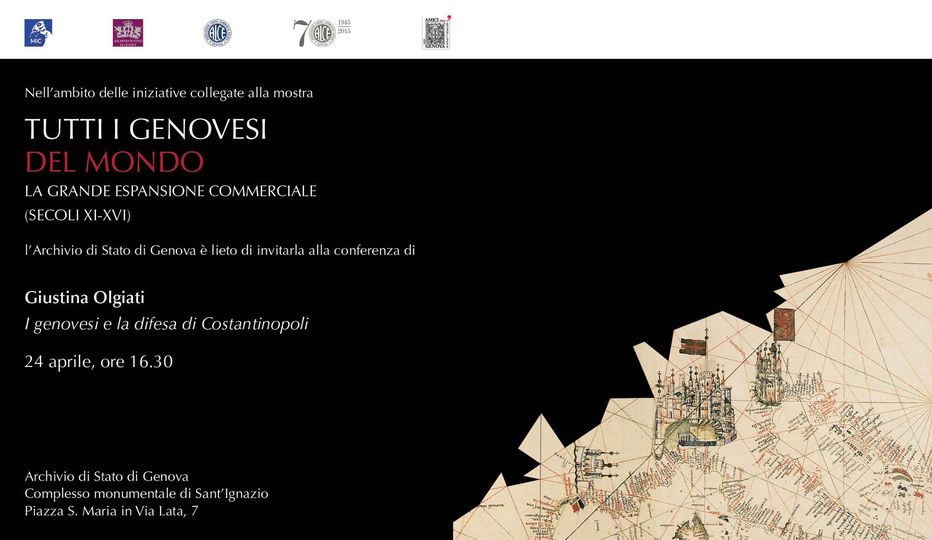Click 'I genovesi e la difesa di Costantinopoli'
Image resolution: width=932 pixels, height=540 pixels.
[x=166, y=324]
